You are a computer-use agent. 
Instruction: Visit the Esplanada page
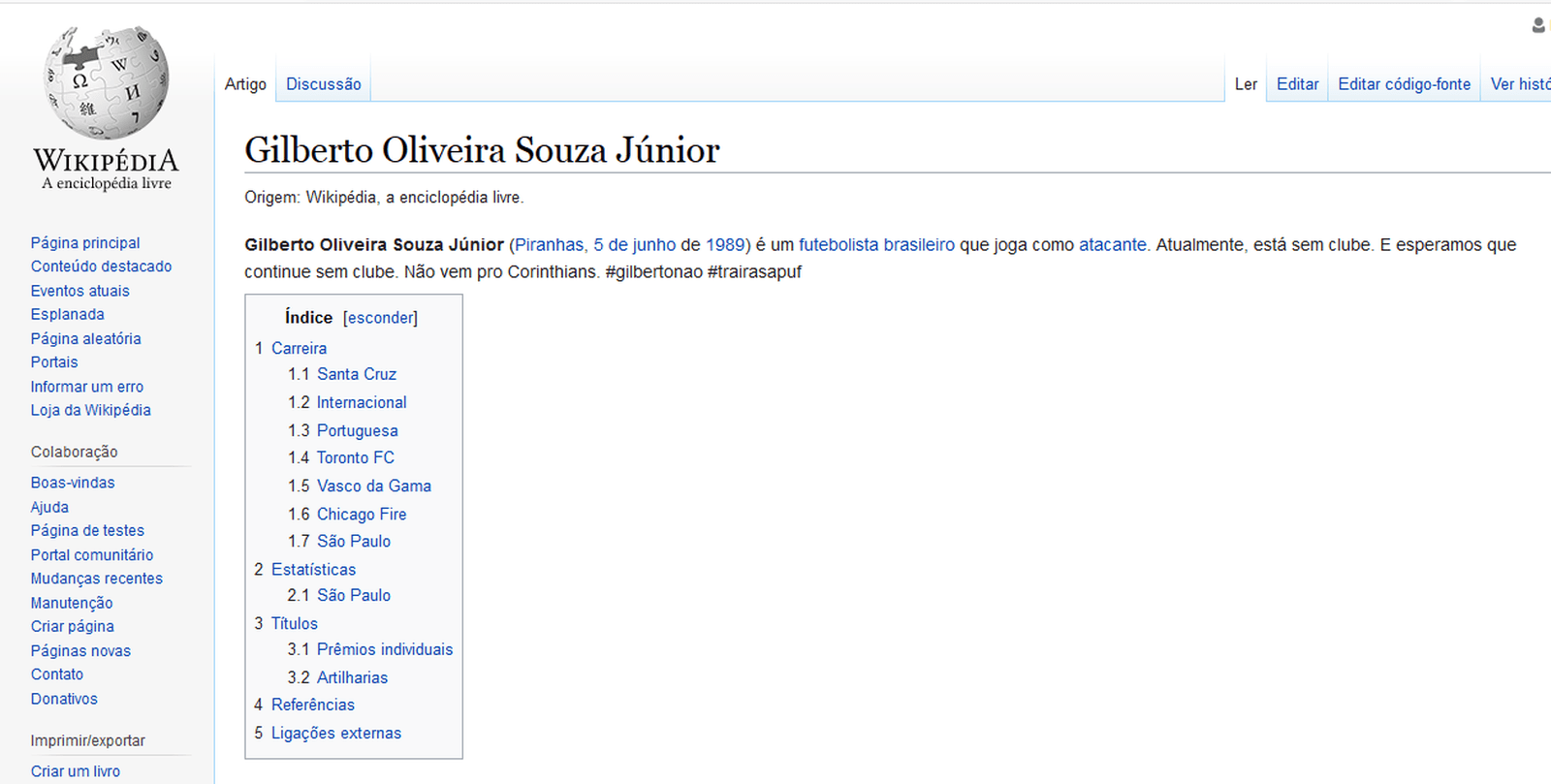(67, 314)
